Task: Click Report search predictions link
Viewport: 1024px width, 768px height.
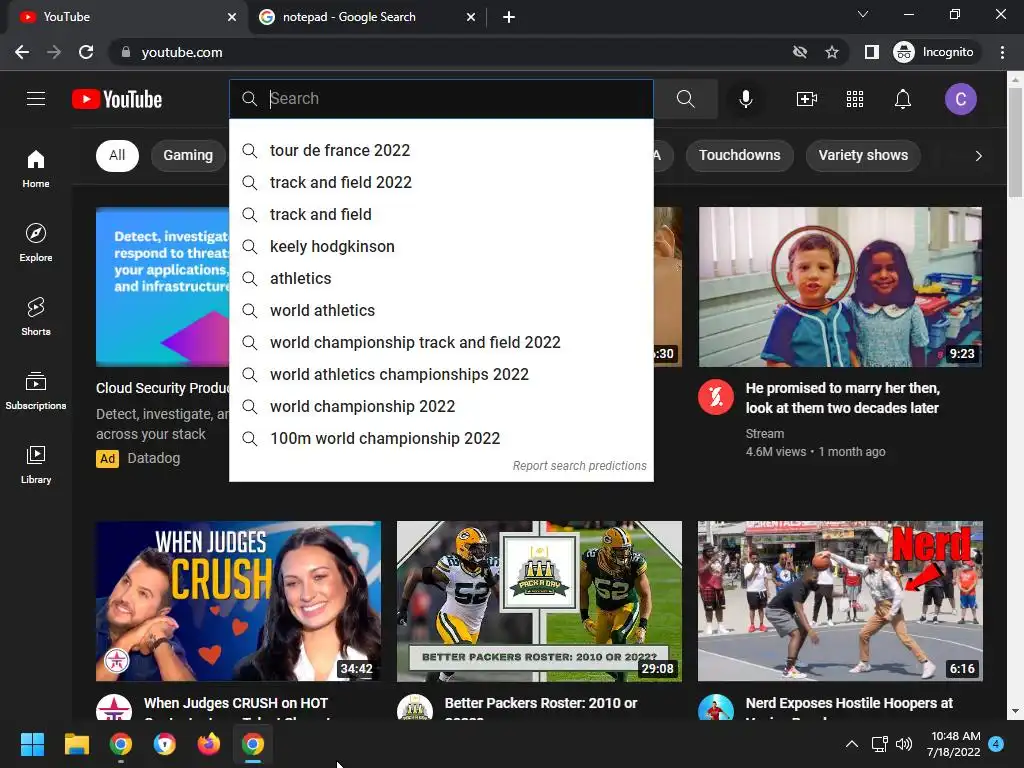Action: [x=579, y=466]
